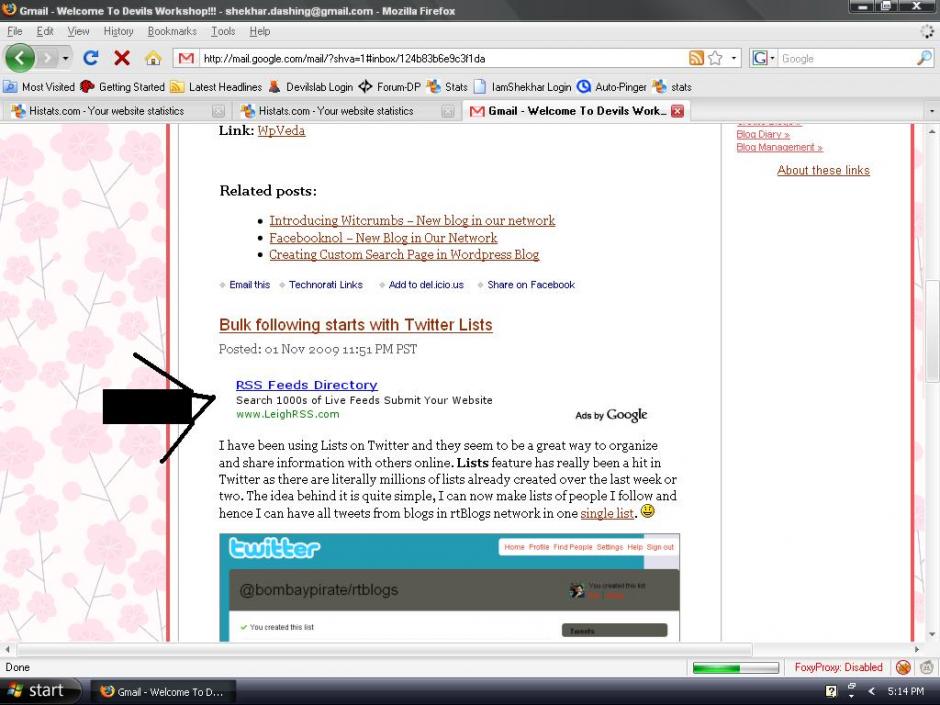Open the address bar history dropdown
Viewport: 940px width, 705px height.
click(733, 58)
